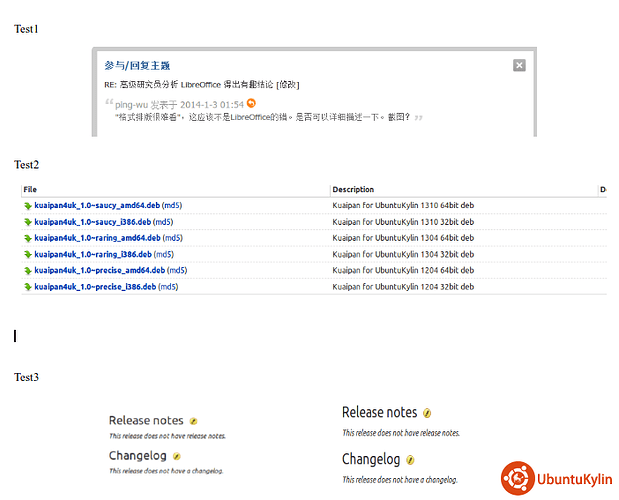
Task: Click download arrow for saucy_i386.deb
Action: [28, 222]
